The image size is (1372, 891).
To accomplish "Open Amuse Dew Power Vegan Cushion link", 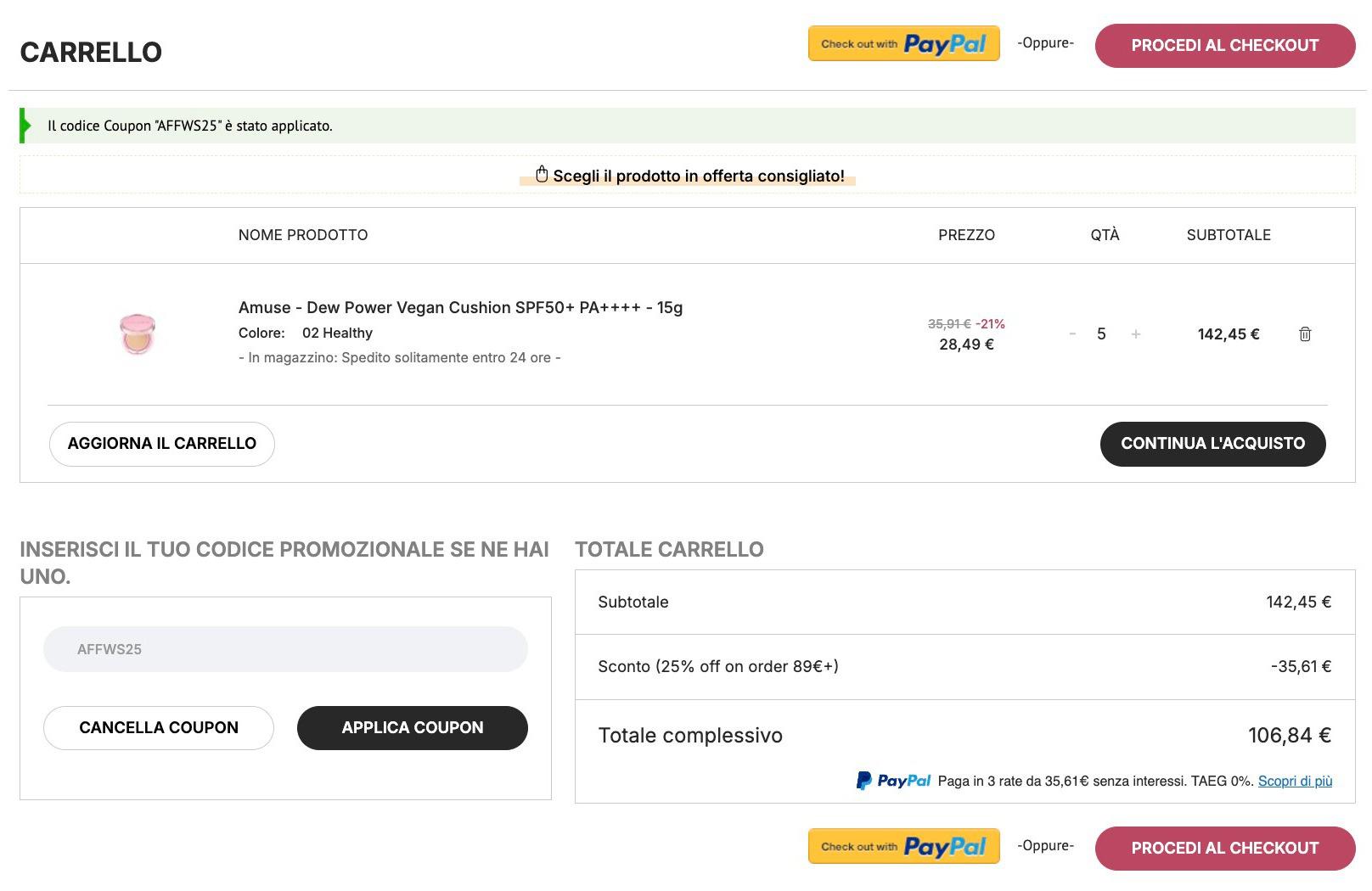I will (x=460, y=307).
